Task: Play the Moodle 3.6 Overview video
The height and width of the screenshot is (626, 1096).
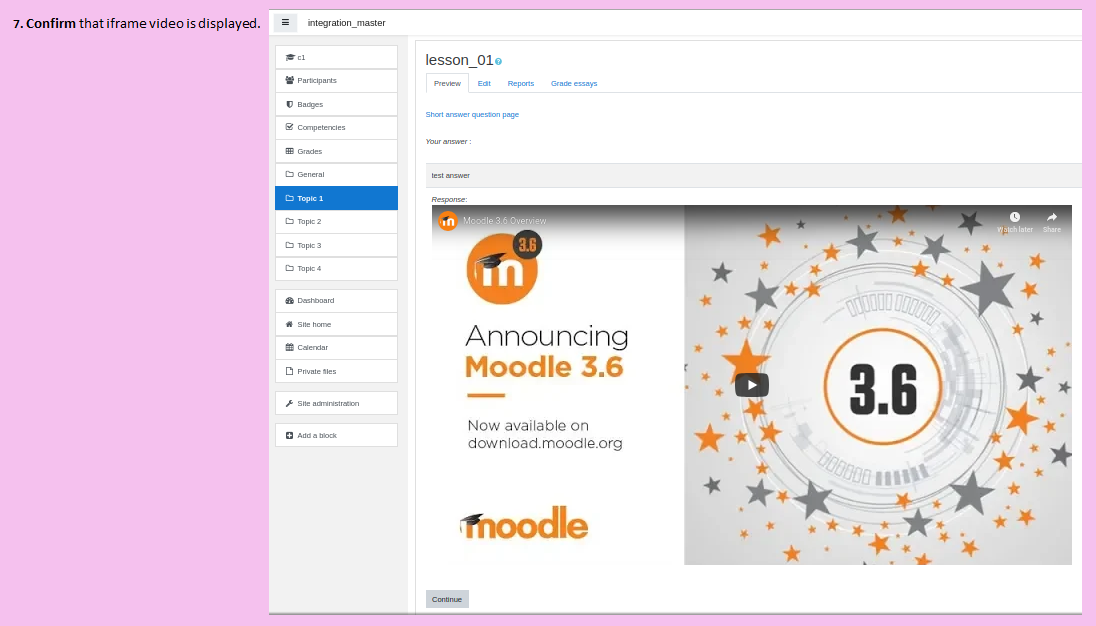Action: 751,385
